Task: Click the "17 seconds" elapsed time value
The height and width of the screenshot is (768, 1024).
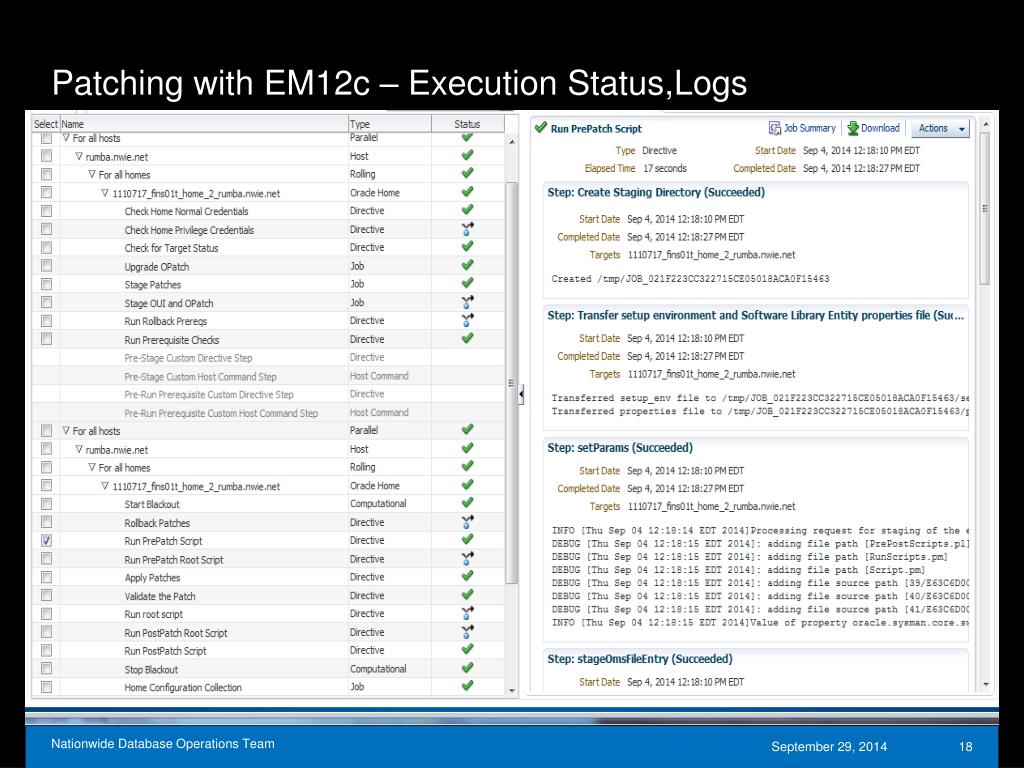Action: pyautogui.click(x=665, y=168)
